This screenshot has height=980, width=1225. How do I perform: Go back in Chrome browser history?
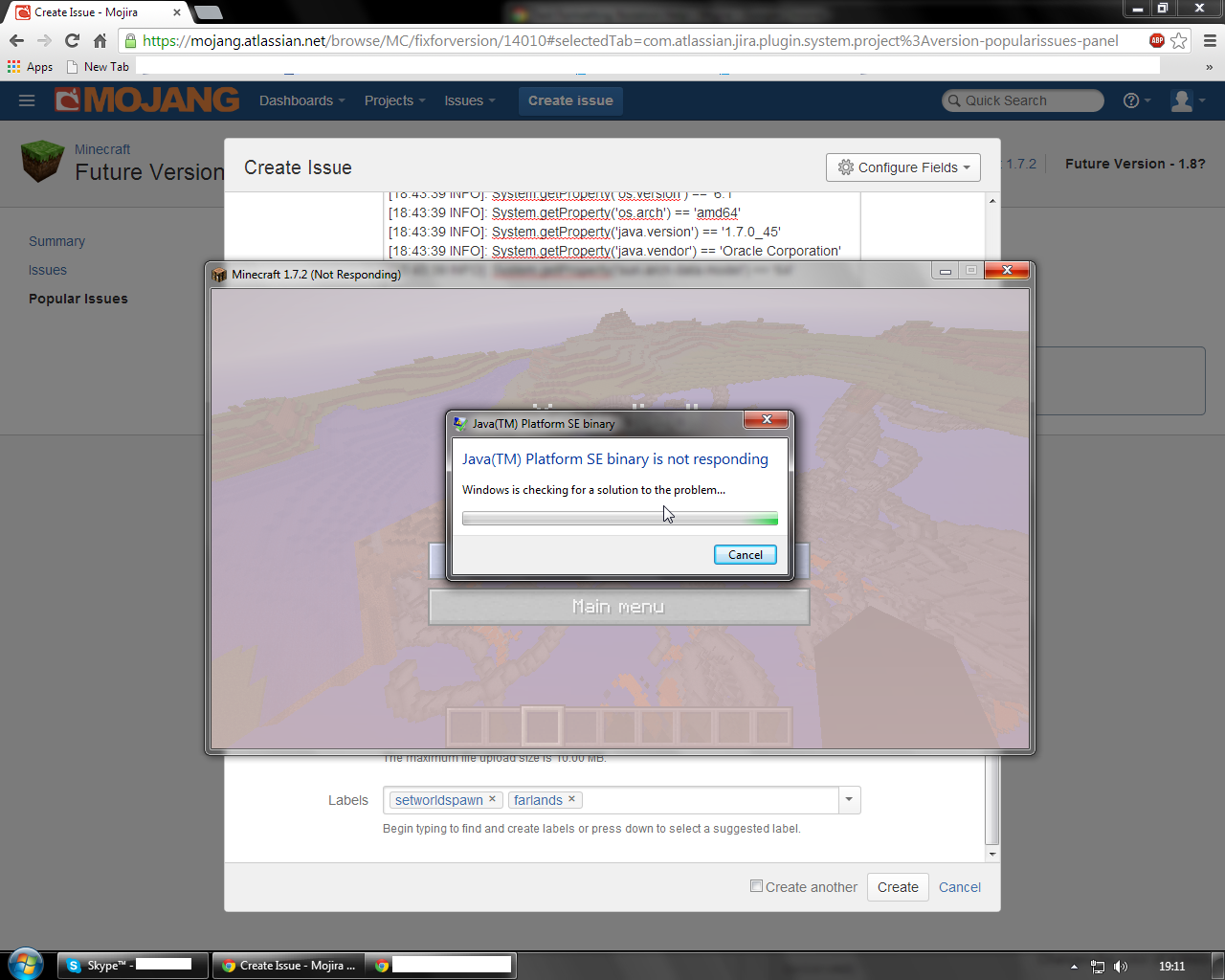(16, 40)
